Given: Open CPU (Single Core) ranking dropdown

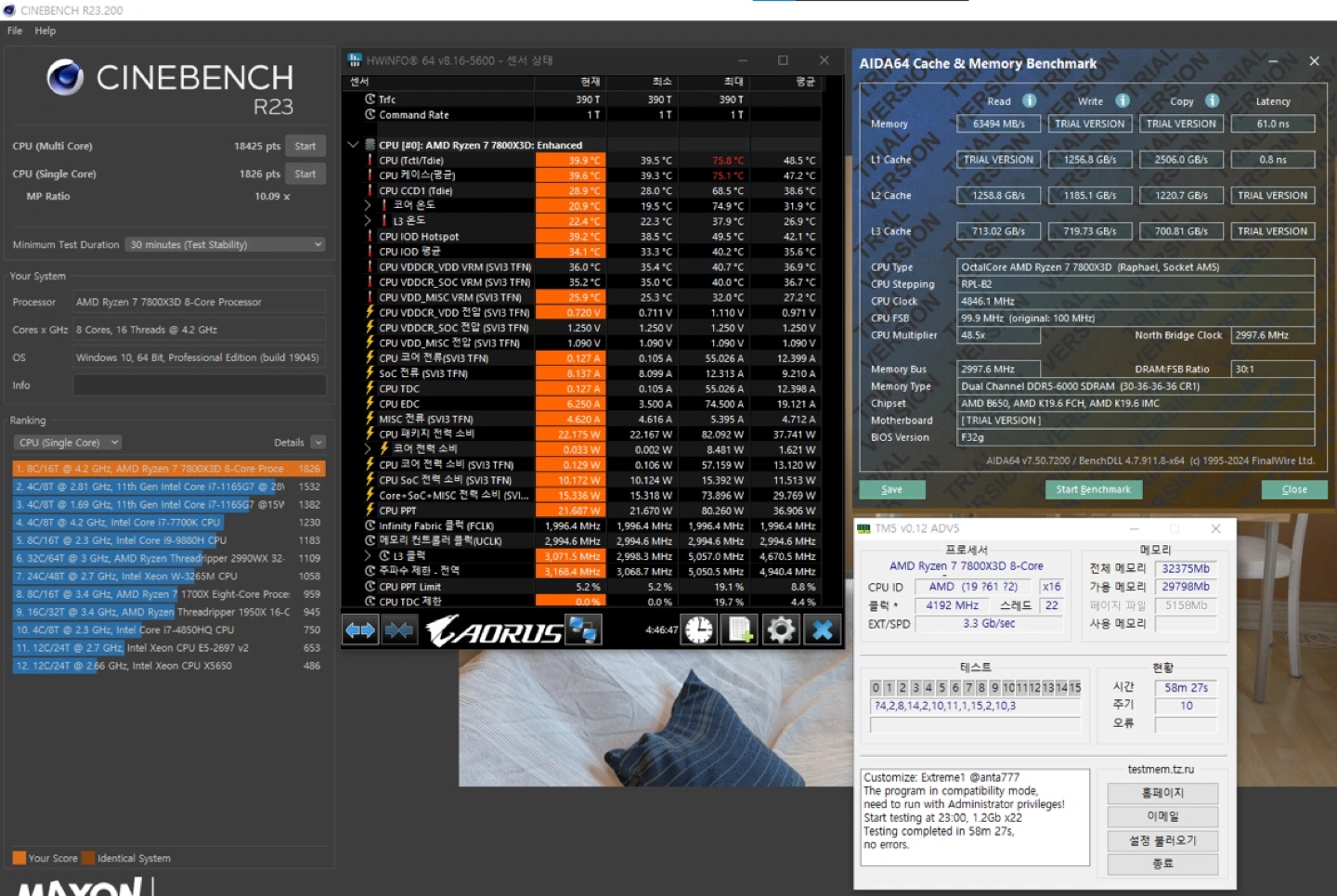Looking at the screenshot, I should tap(68, 443).
